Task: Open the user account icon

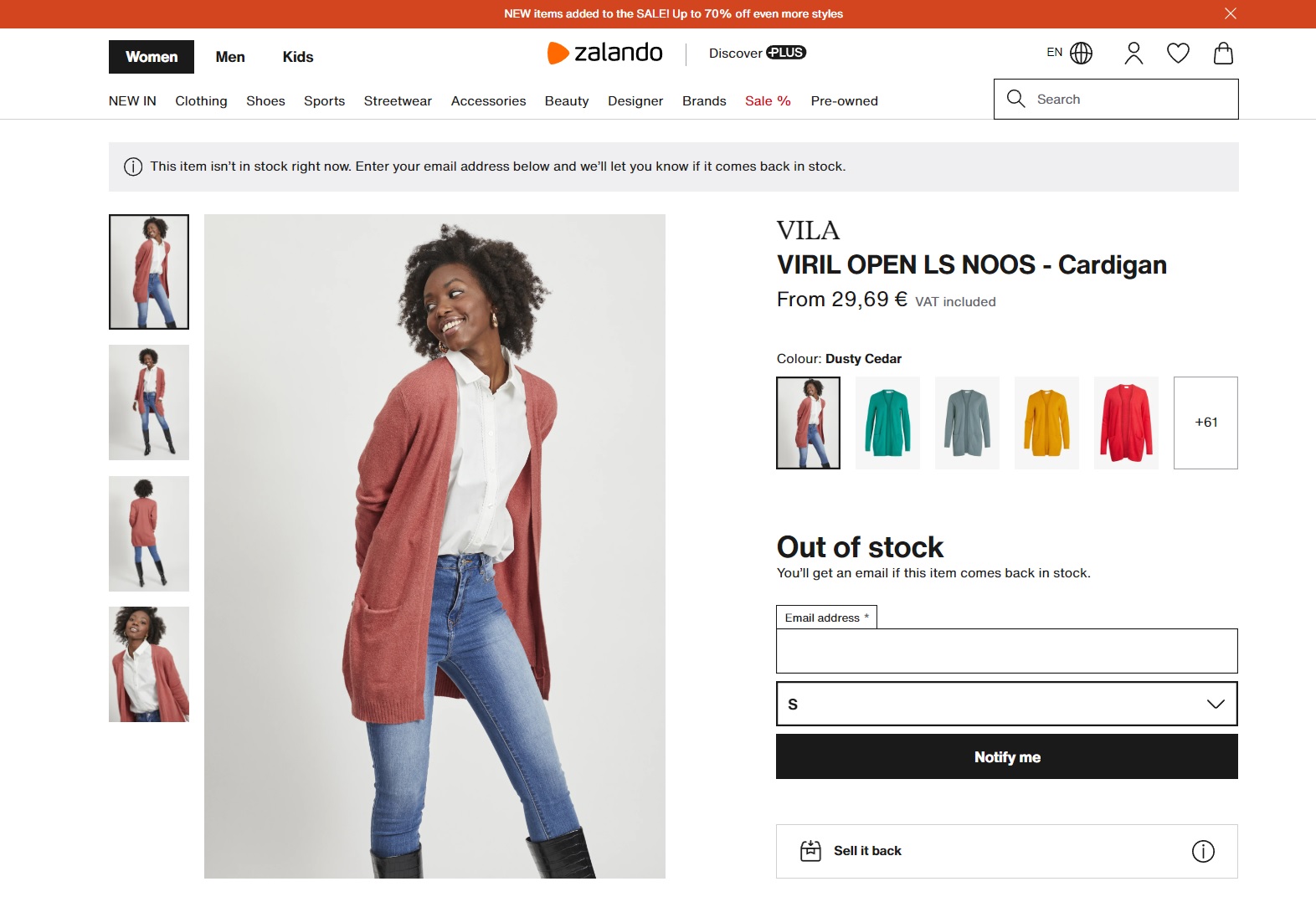Action: [x=1134, y=54]
